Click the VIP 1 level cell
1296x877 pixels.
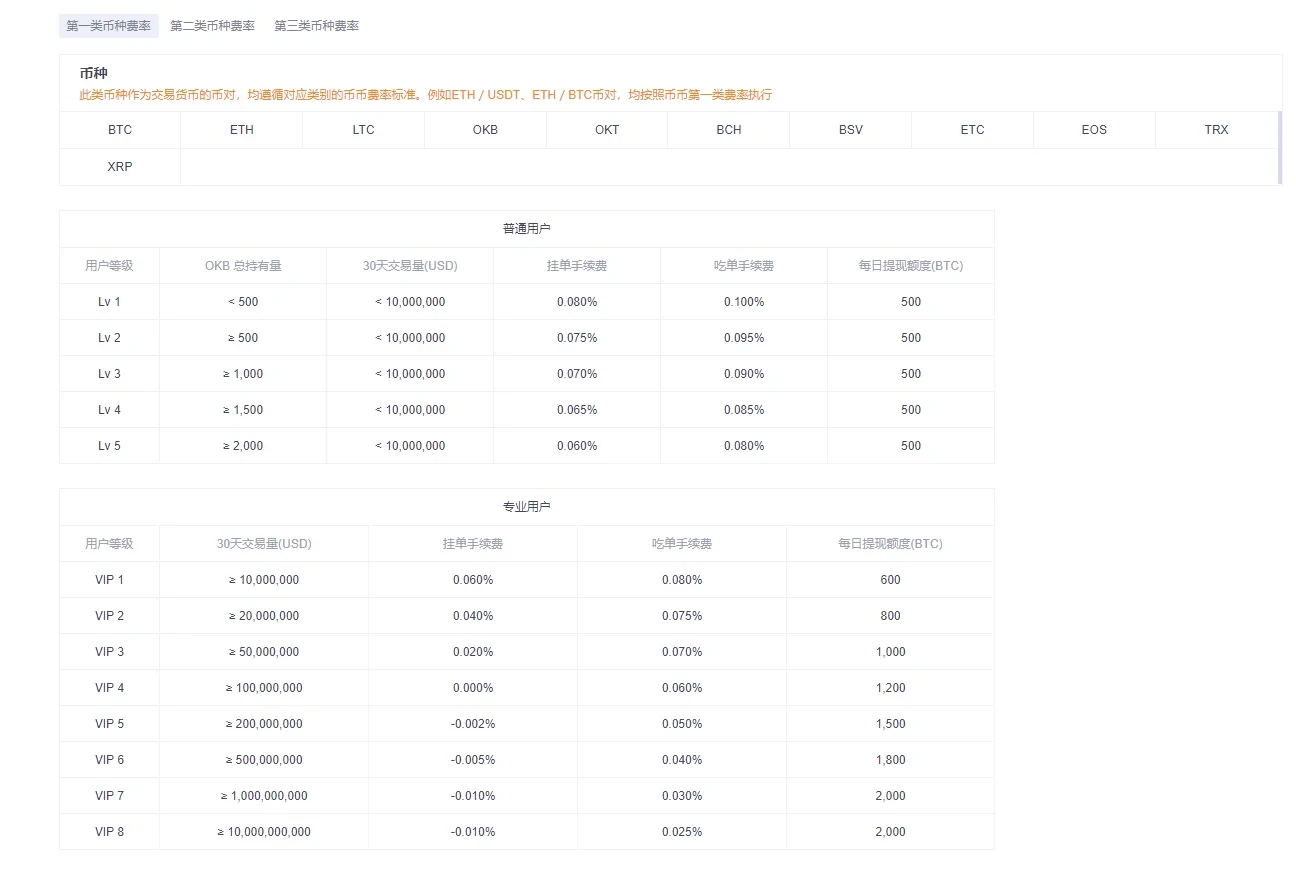pos(109,580)
